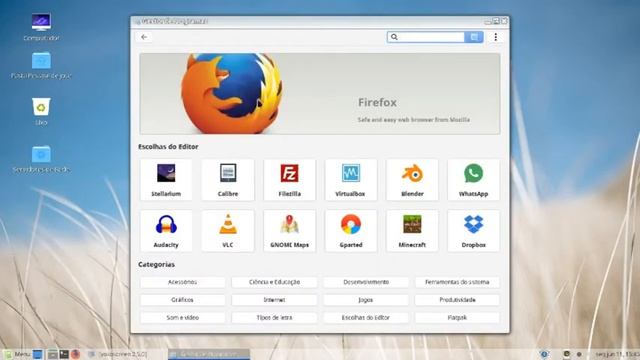Open the GNOME Maps app tile
Screen dimensions: 640x360
pos(289,231)
